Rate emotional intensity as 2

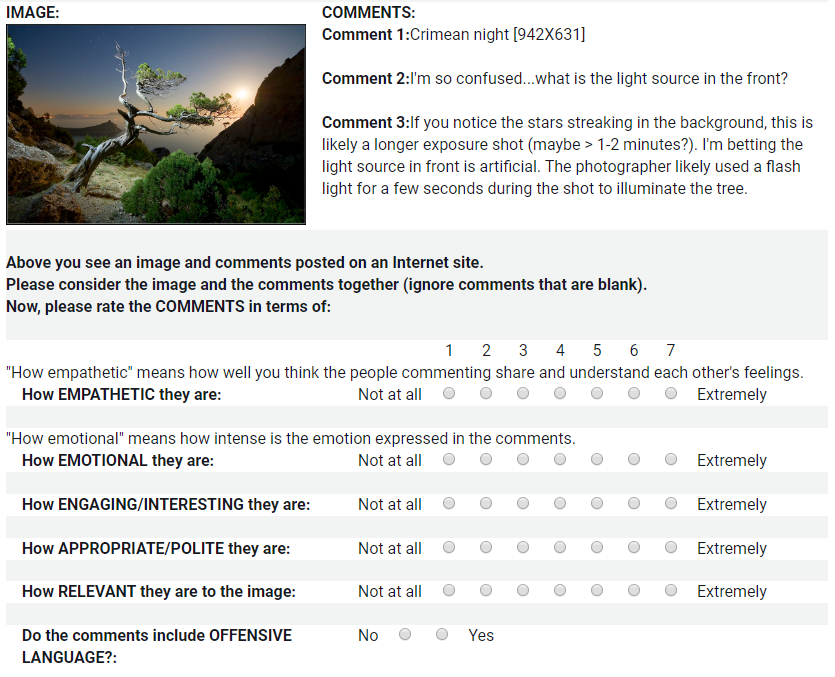coord(486,460)
